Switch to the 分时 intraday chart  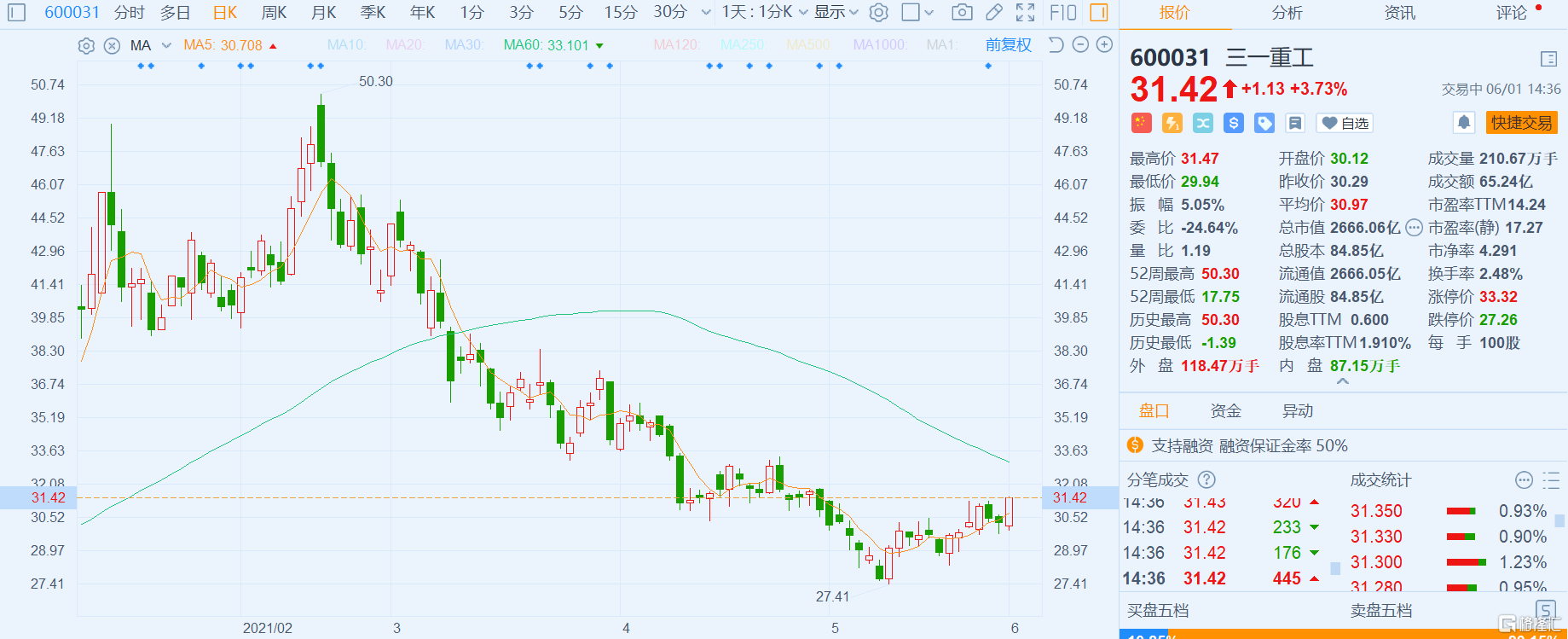(x=130, y=12)
